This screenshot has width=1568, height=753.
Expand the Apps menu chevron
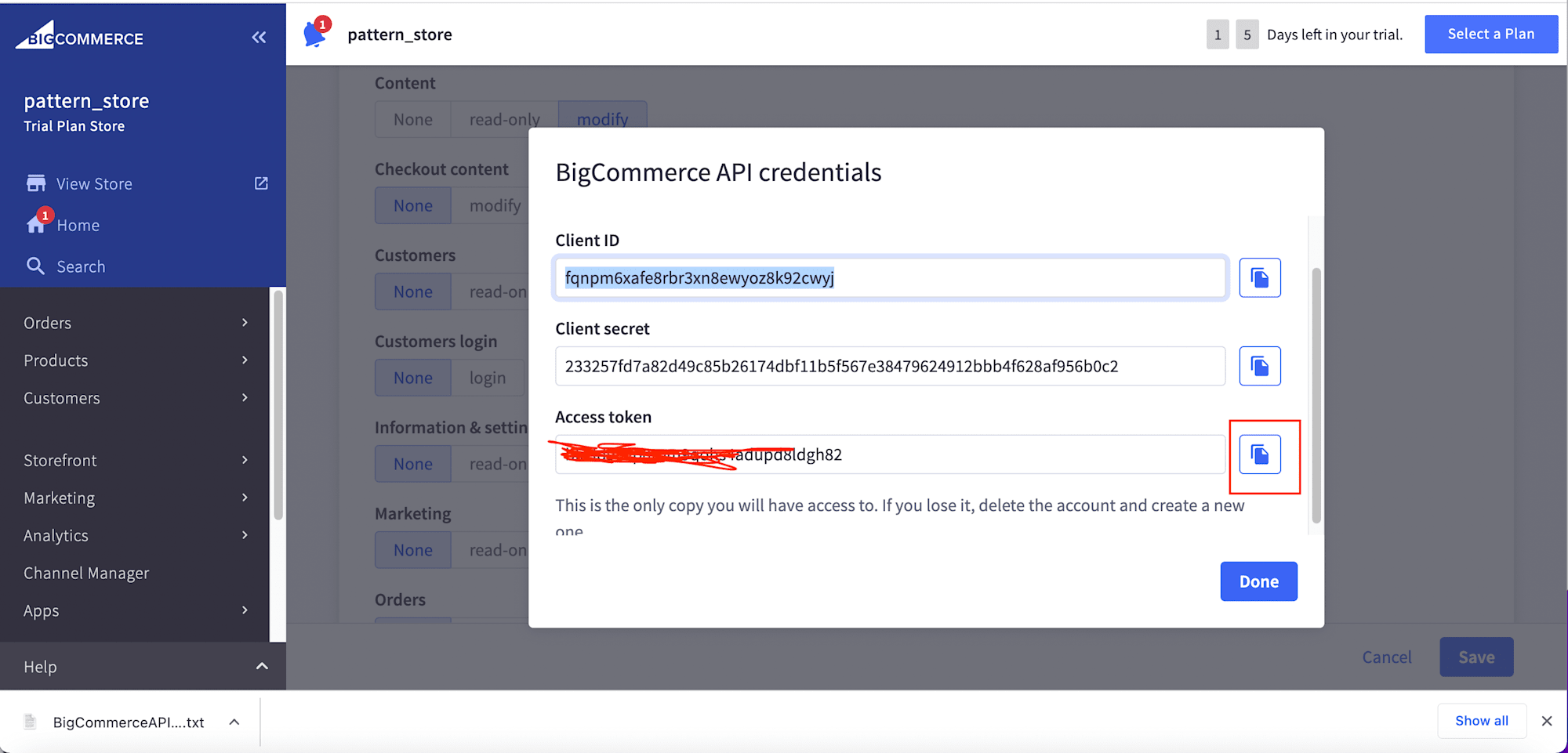click(245, 610)
